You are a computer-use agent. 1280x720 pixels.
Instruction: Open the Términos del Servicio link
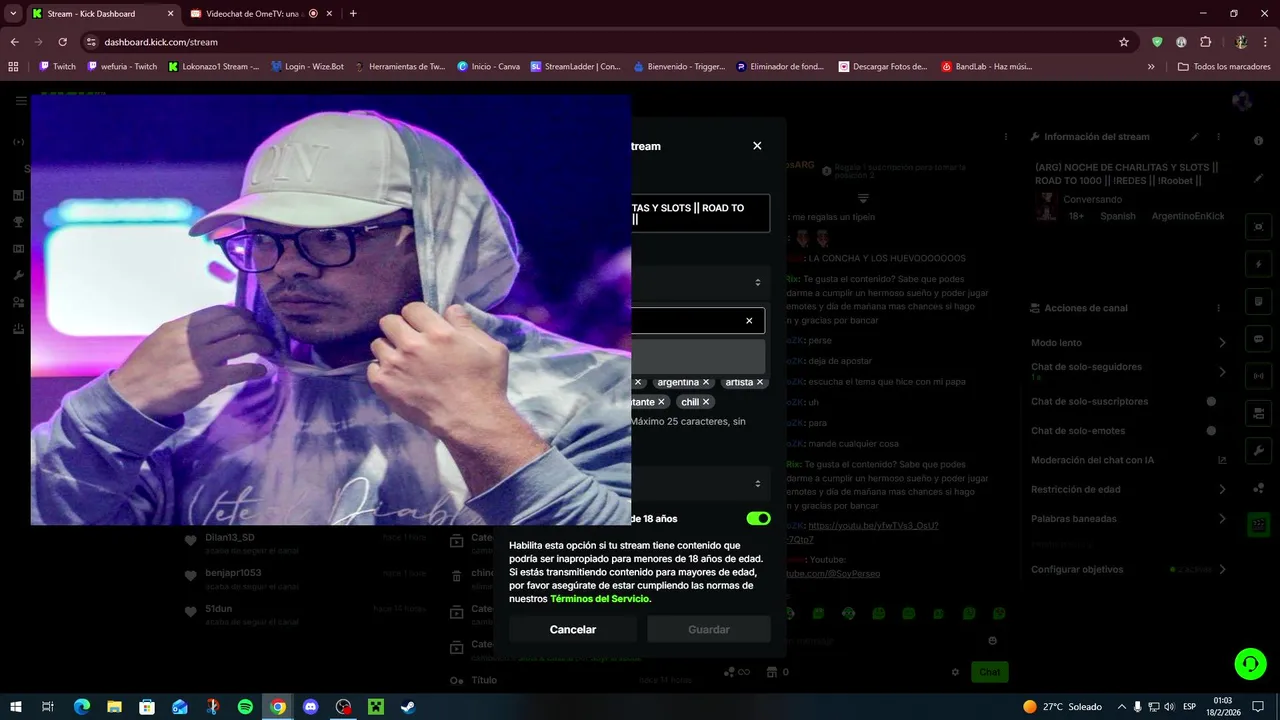(x=600, y=599)
